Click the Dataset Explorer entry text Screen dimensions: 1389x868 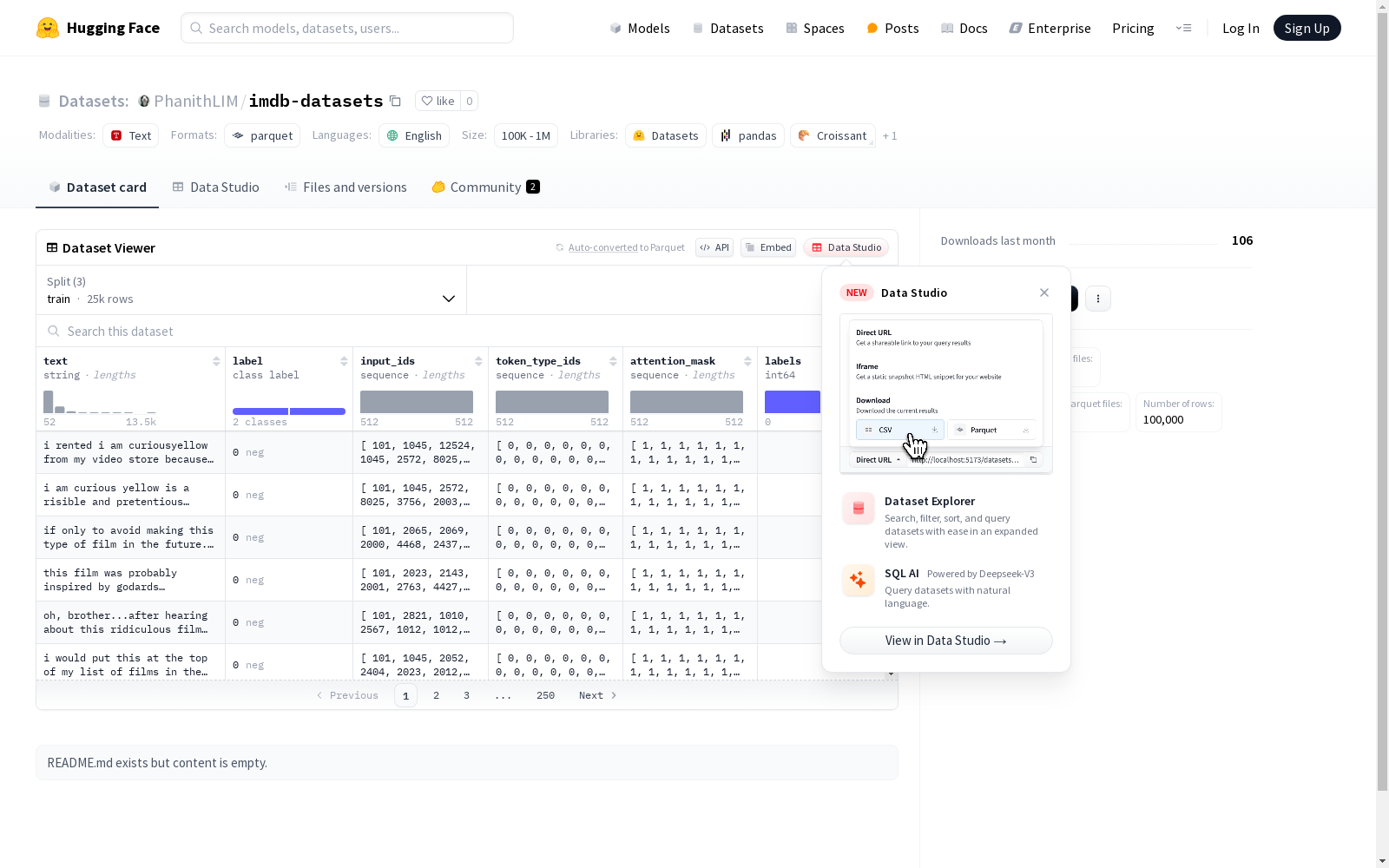(x=930, y=501)
